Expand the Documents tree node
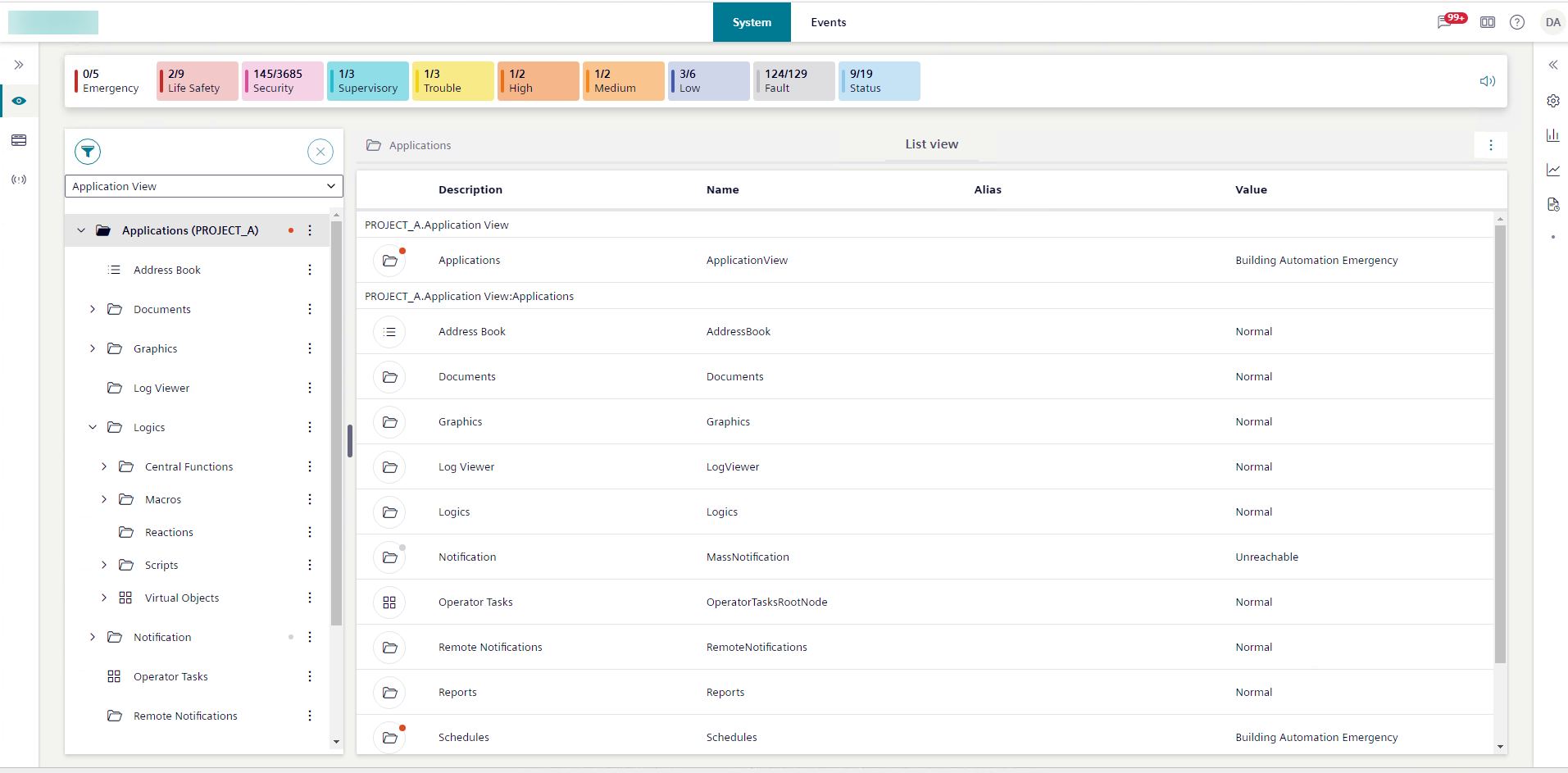Viewport: 1568px width, 773px height. [93, 309]
